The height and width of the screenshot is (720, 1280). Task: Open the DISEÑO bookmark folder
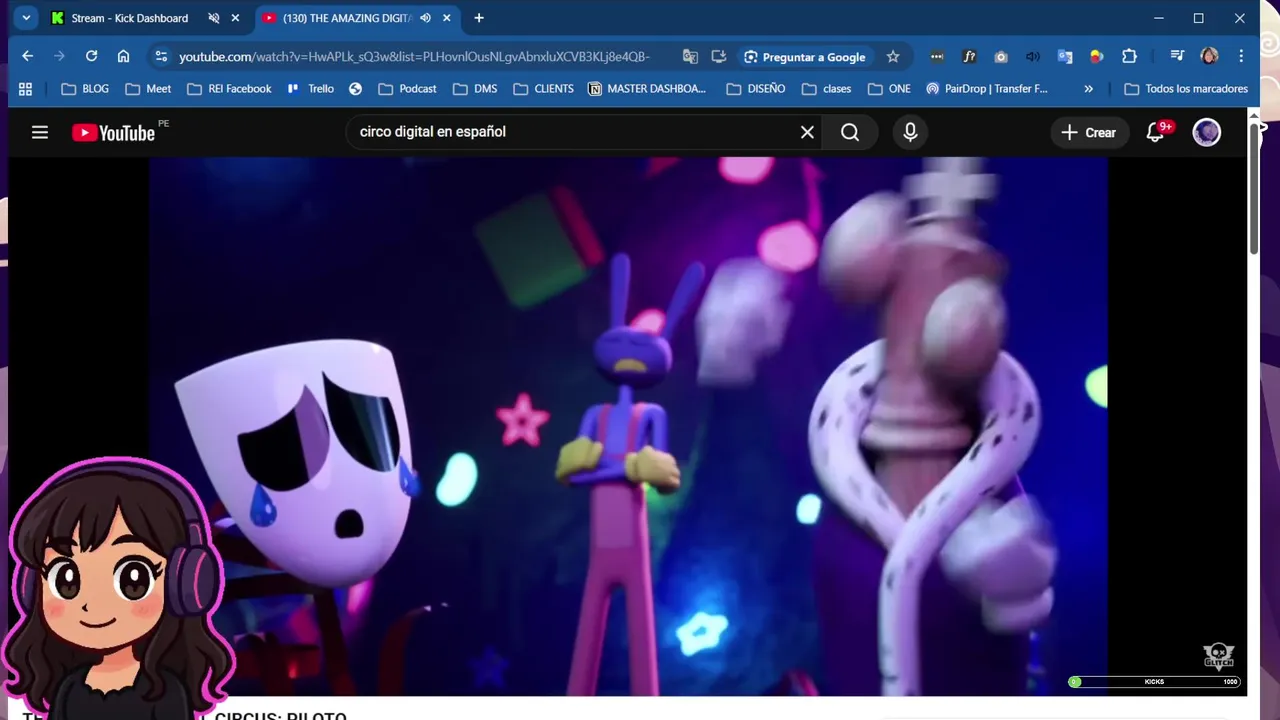[756, 89]
